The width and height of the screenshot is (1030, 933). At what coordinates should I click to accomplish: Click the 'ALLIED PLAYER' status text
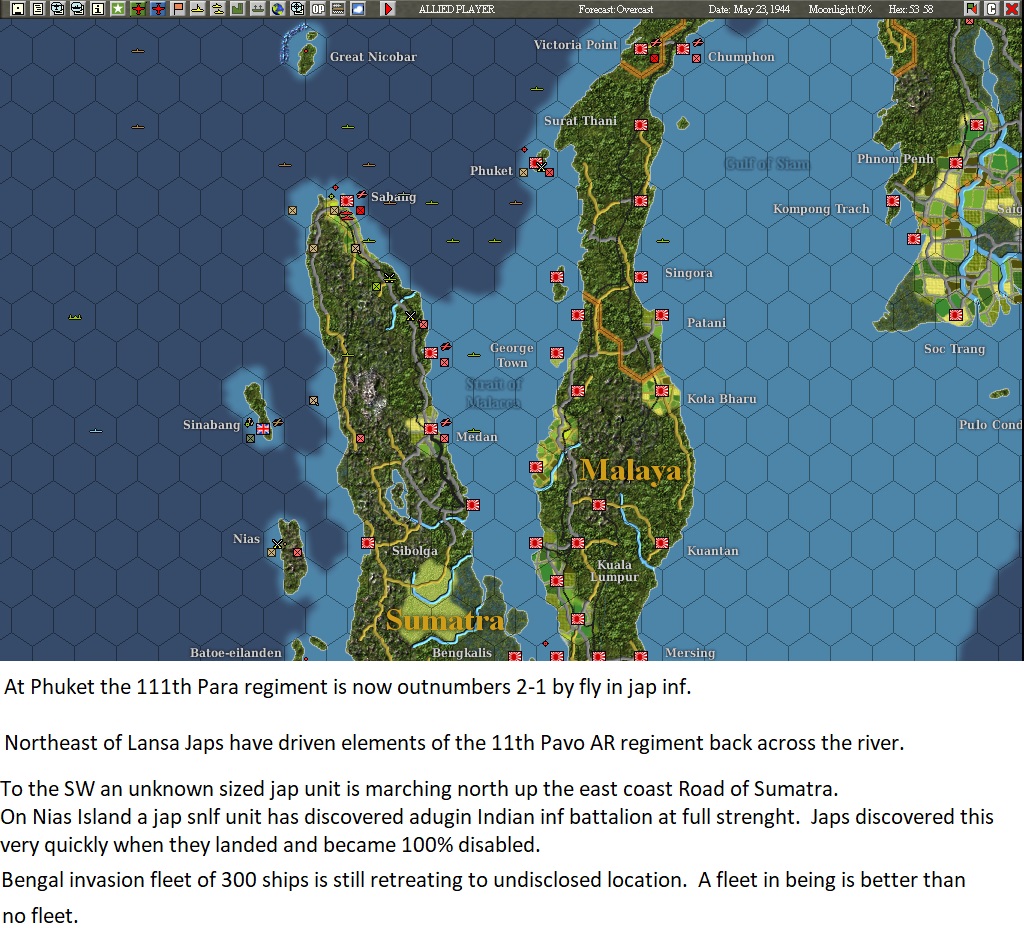pos(457,9)
